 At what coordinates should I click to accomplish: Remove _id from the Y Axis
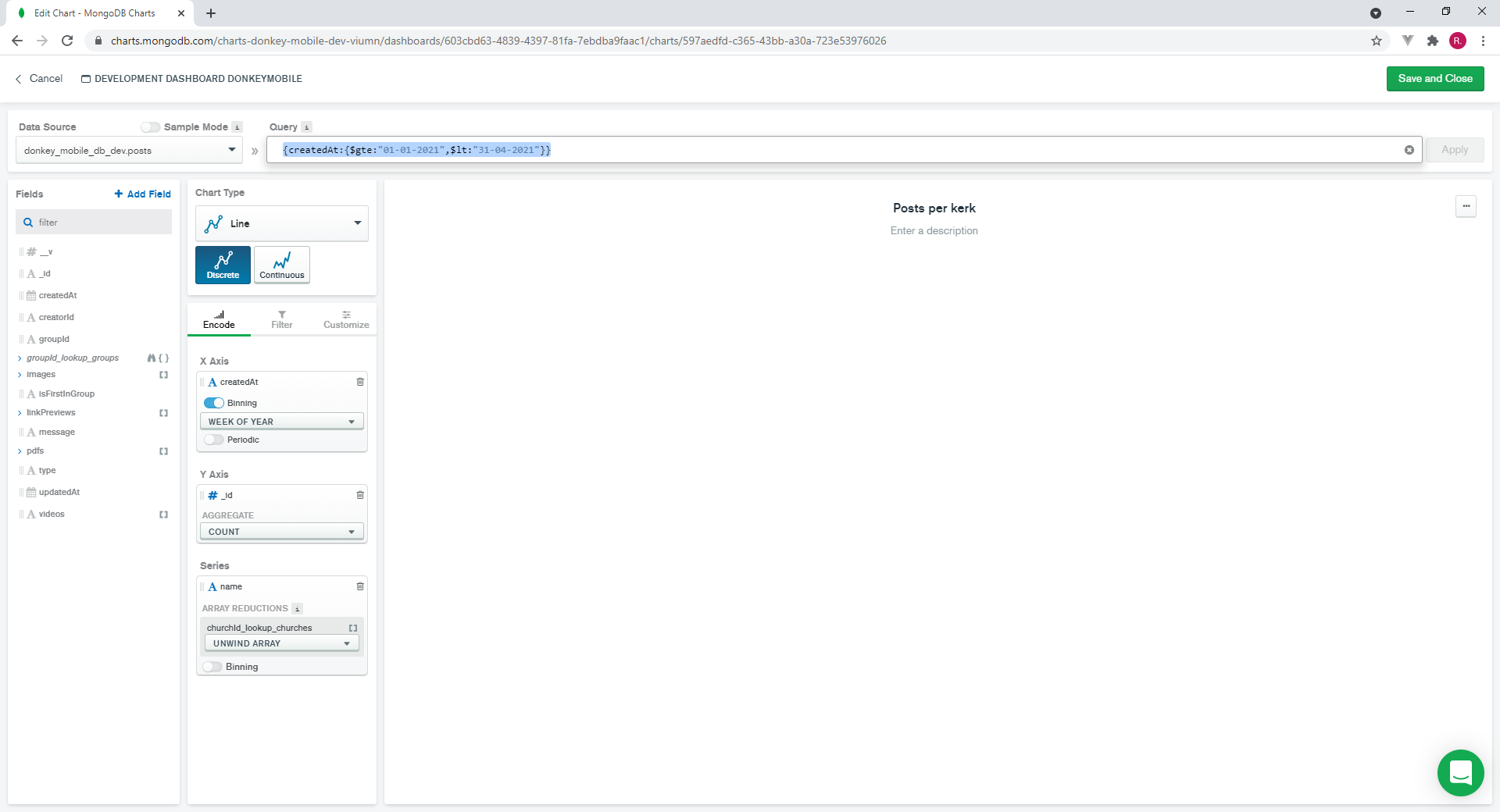click(359, 495)
